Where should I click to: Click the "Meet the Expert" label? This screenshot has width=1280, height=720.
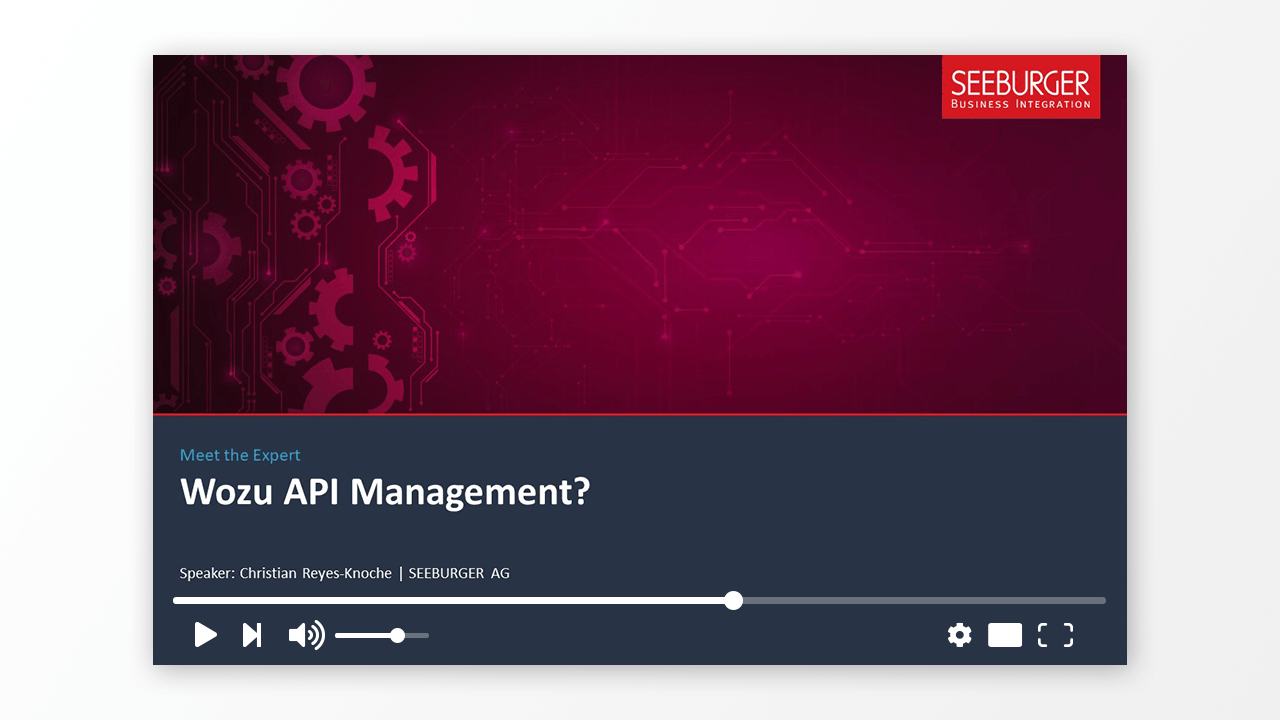point(240,455)
